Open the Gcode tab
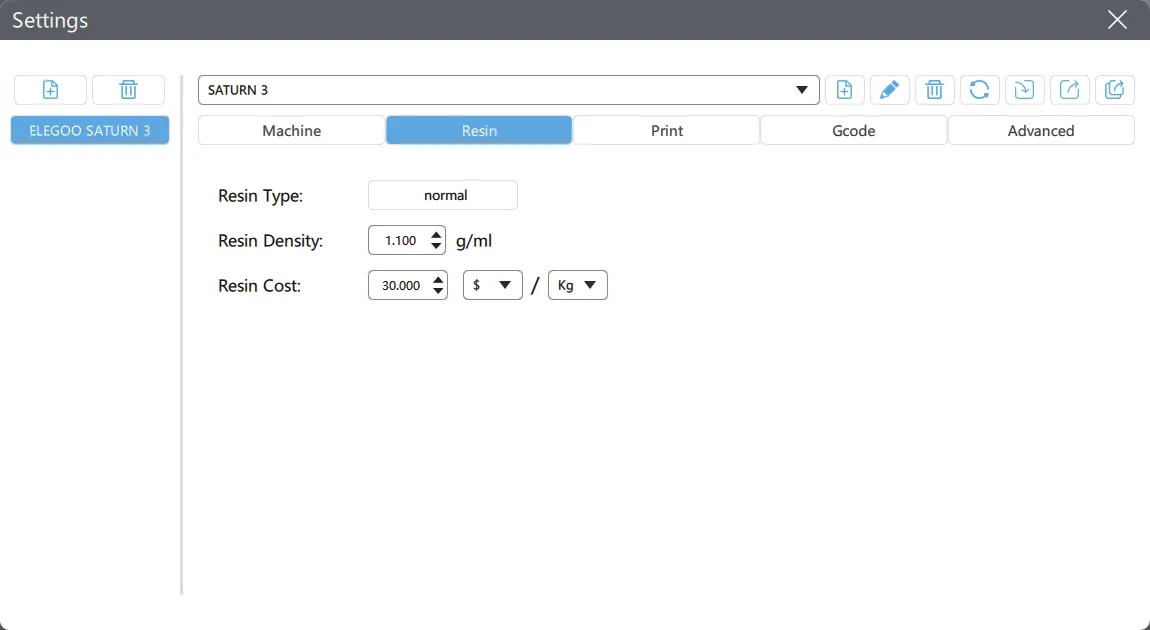This screenshot has height=630, width=1150. (x=854, y=131)
